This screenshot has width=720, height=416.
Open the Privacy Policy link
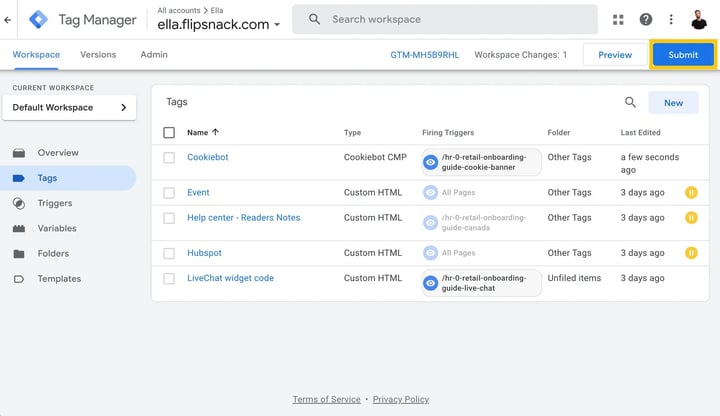401,399
